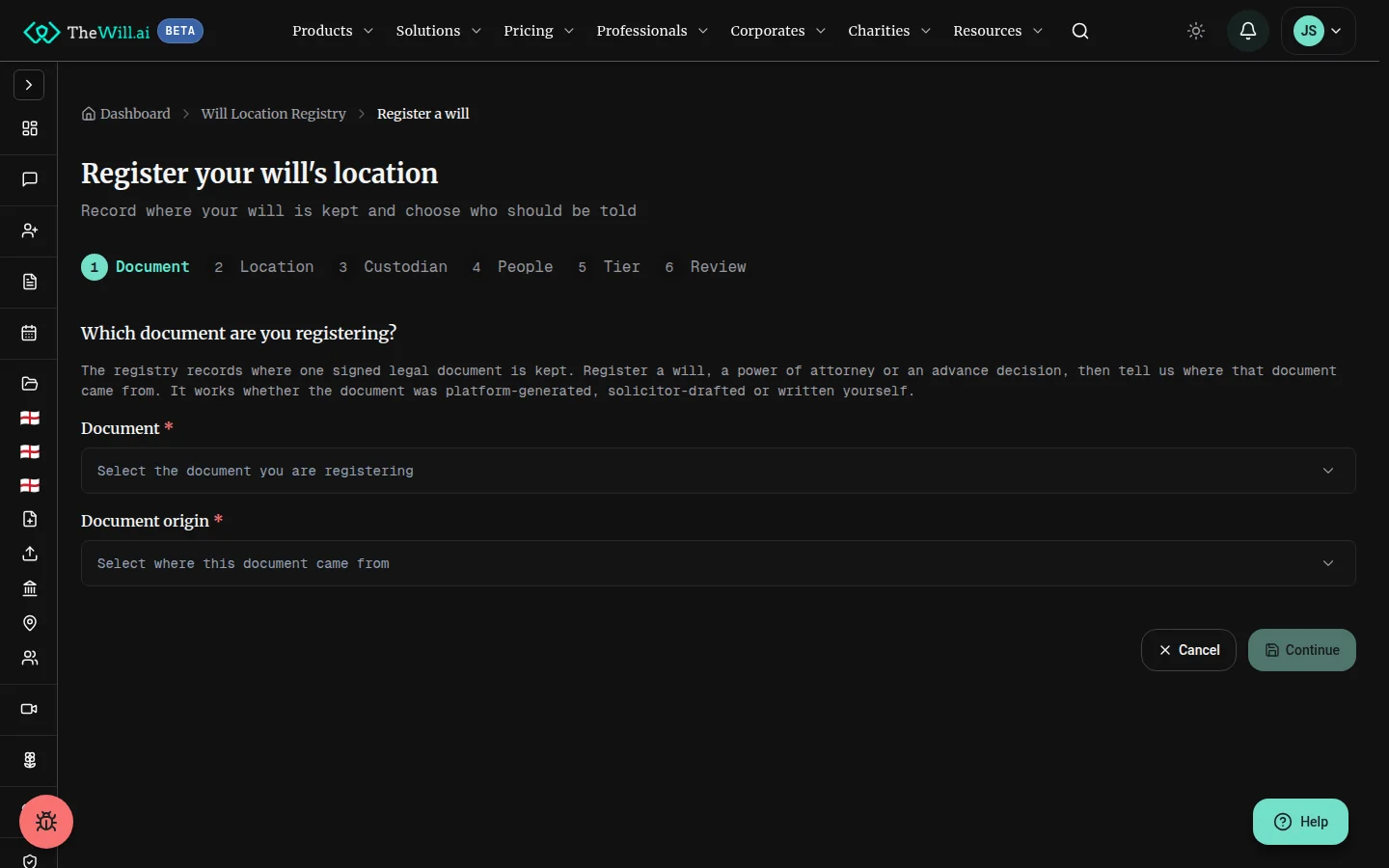The width and height of the screenshot is (1389, 868).
Task: Open the map pin location icon in sidebar
Action: 30,623
